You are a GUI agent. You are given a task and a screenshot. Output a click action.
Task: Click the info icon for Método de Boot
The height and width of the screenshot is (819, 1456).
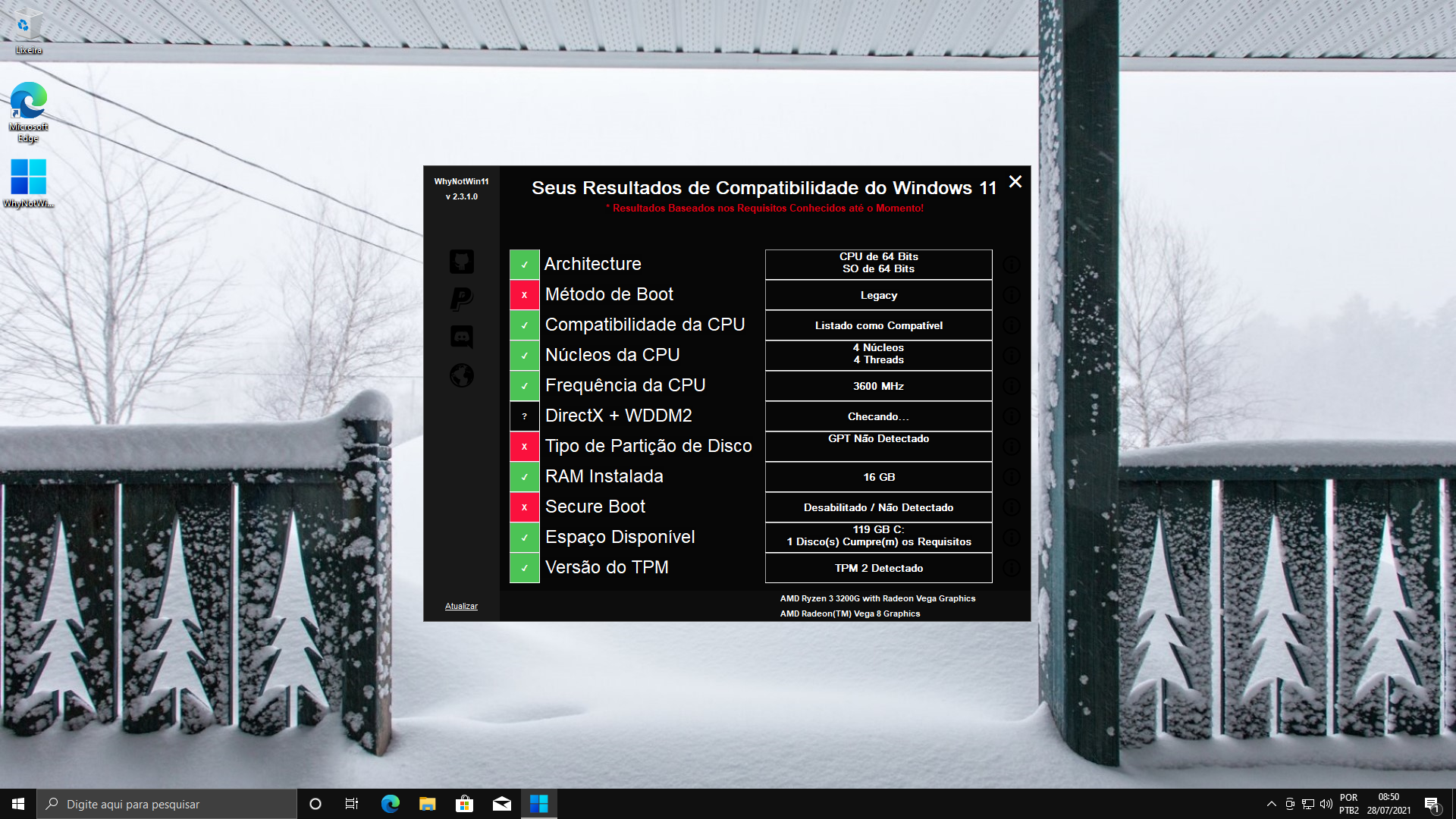[1012, 295]
